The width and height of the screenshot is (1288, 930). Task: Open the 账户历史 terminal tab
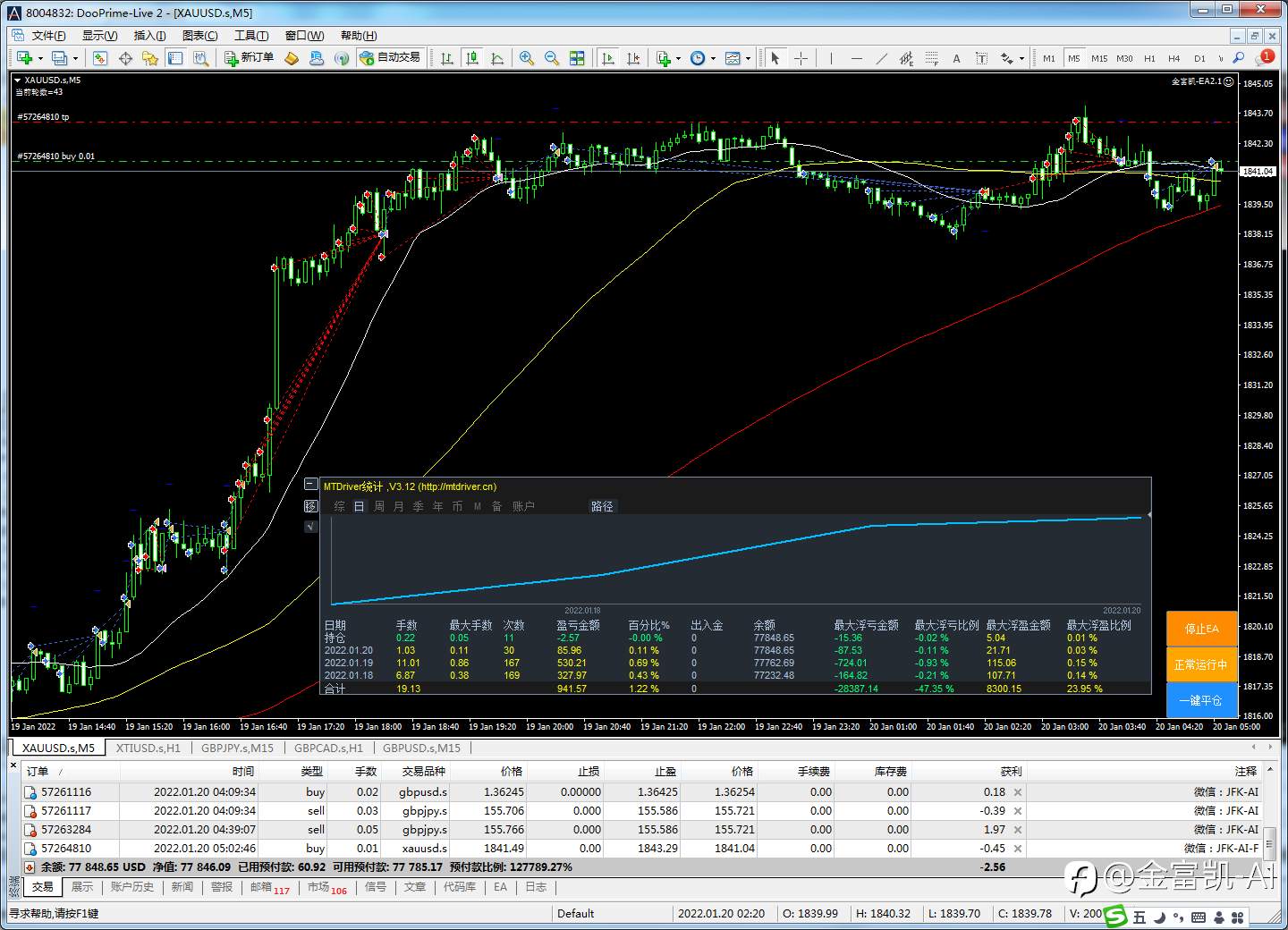(131, 887)
